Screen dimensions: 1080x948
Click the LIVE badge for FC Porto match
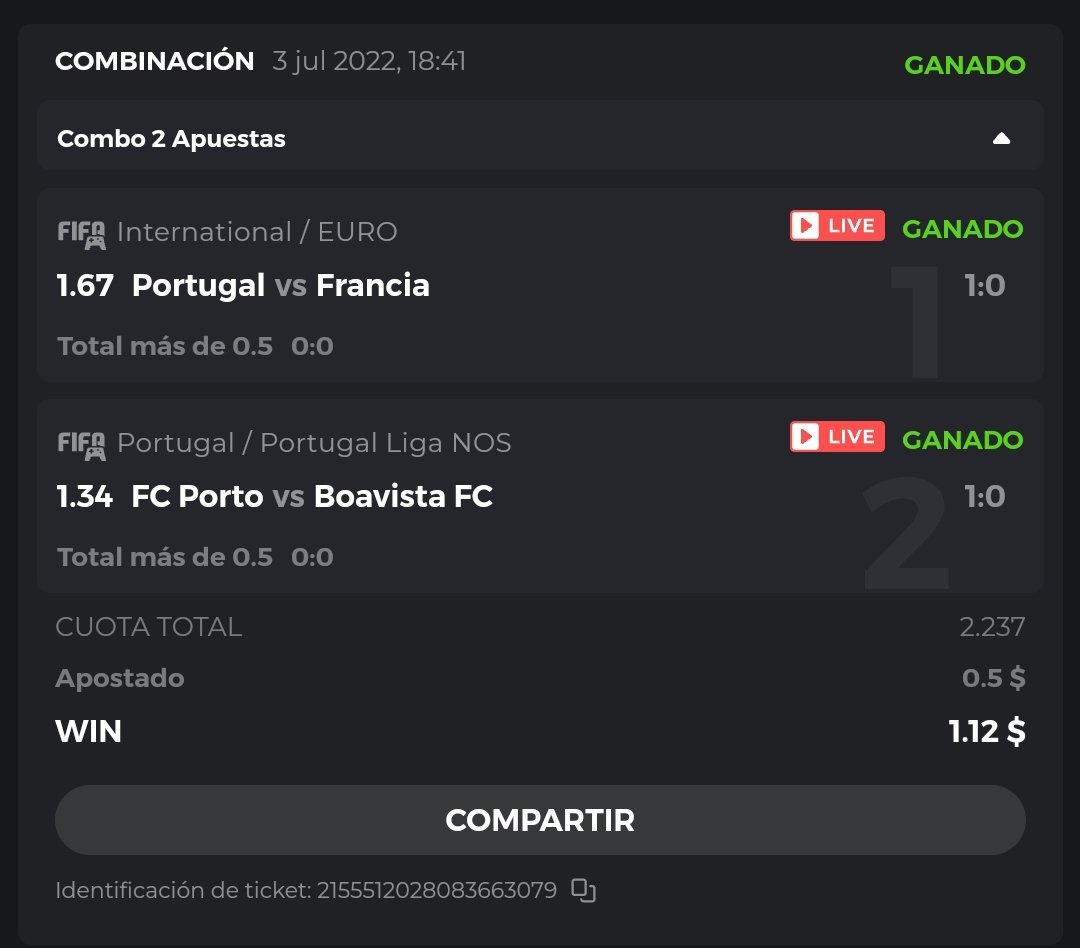[x=837, y=437]
